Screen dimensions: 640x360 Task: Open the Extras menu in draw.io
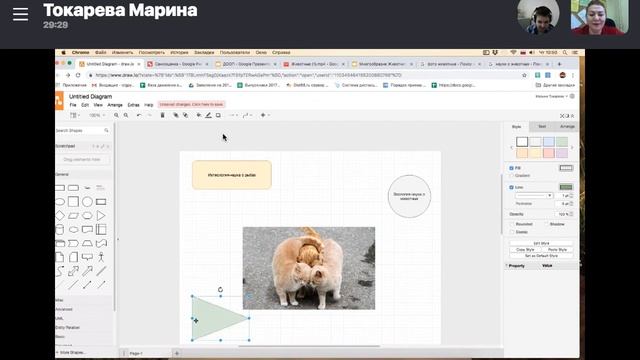pyautogui.click(x=133, y=105)
